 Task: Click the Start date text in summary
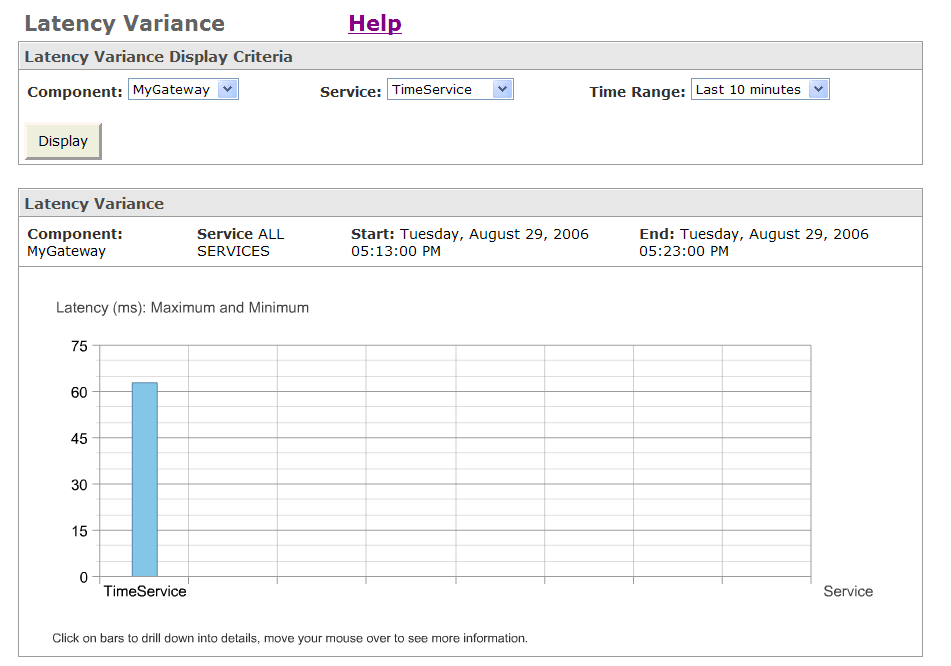click(469, 243)
